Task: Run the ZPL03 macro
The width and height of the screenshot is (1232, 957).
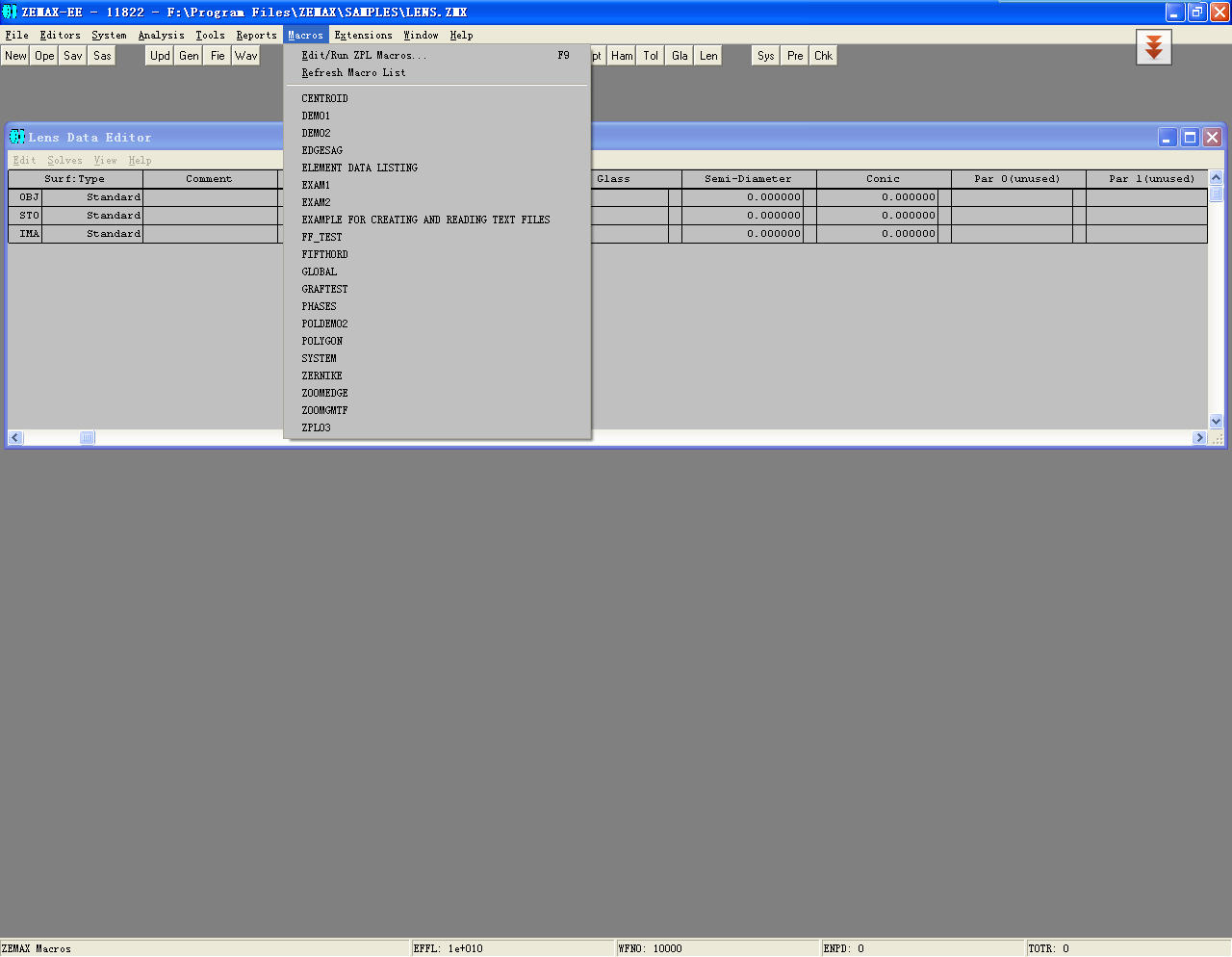Action: point(437,427)
